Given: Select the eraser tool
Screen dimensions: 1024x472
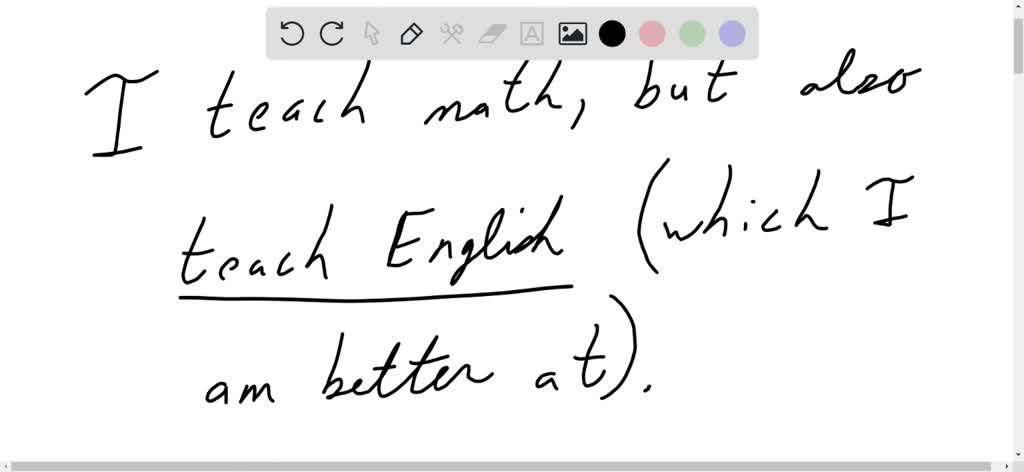Looking at the screenshot, I should tap(492, 33).
